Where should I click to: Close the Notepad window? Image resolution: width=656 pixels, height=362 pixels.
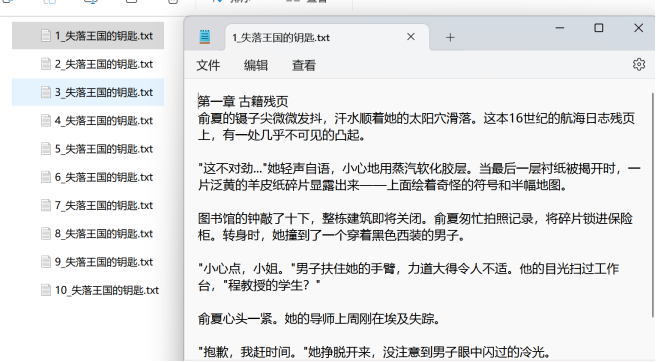638,28
